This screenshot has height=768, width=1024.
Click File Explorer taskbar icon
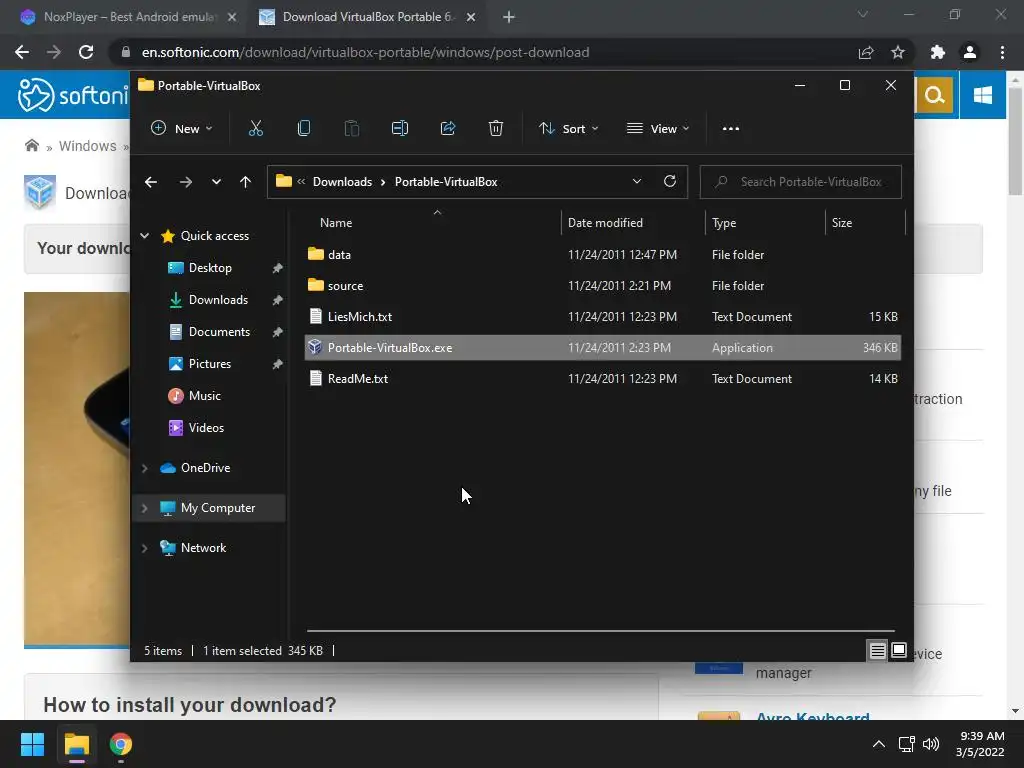pos(76,744)
